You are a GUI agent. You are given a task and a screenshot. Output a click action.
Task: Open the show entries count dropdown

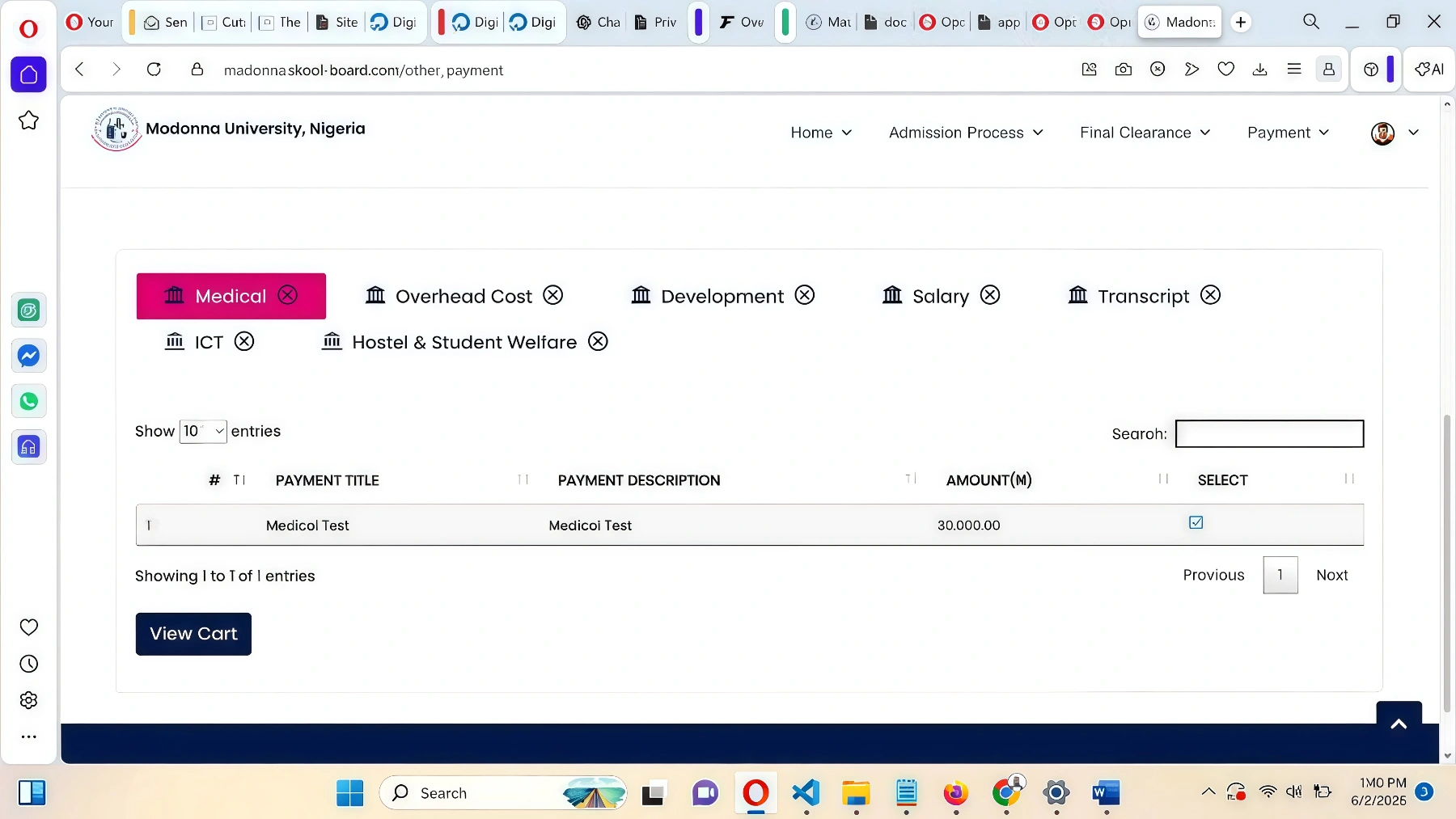click(202, 431)
